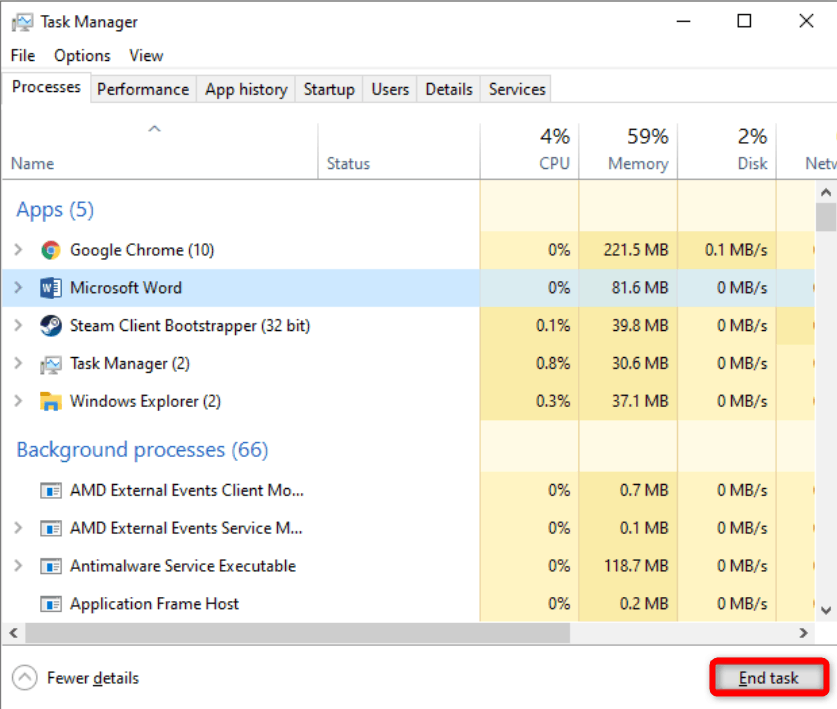Expand the Steam Client Bootstrapper group

point(18,325)
